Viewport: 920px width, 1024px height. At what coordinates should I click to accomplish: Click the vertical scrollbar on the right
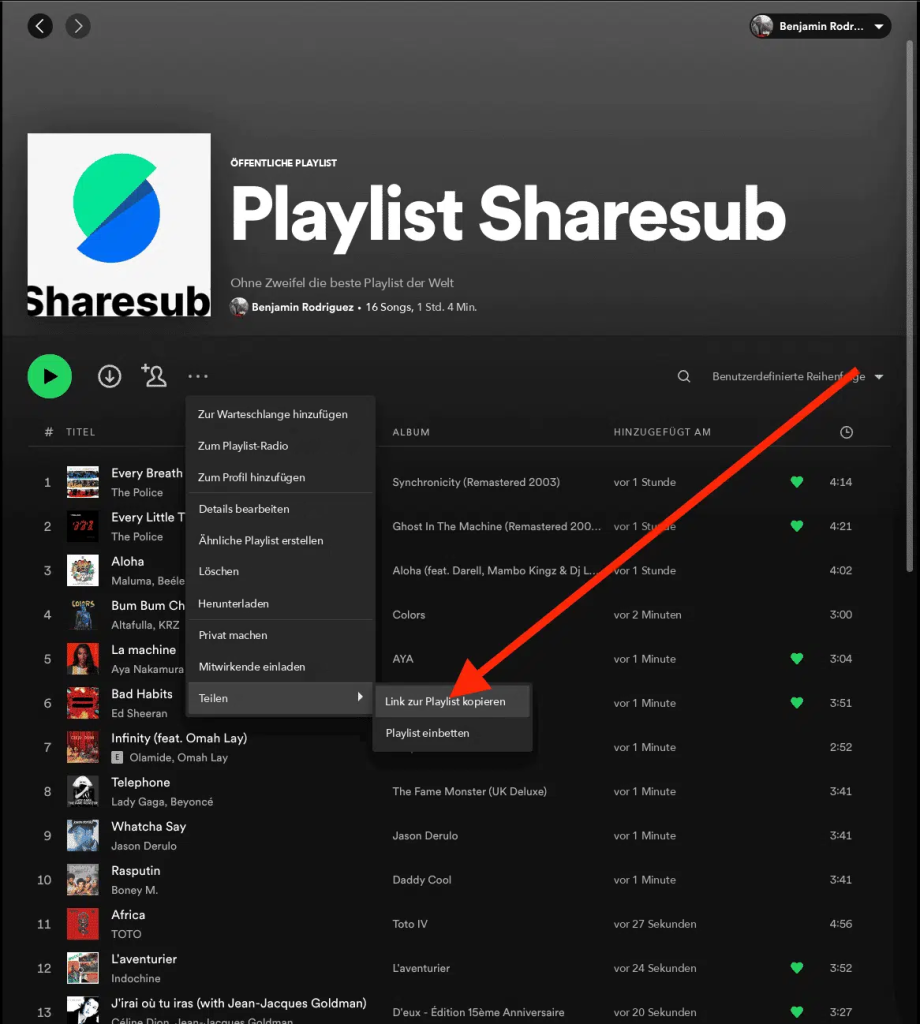click(x=910, y=307)
